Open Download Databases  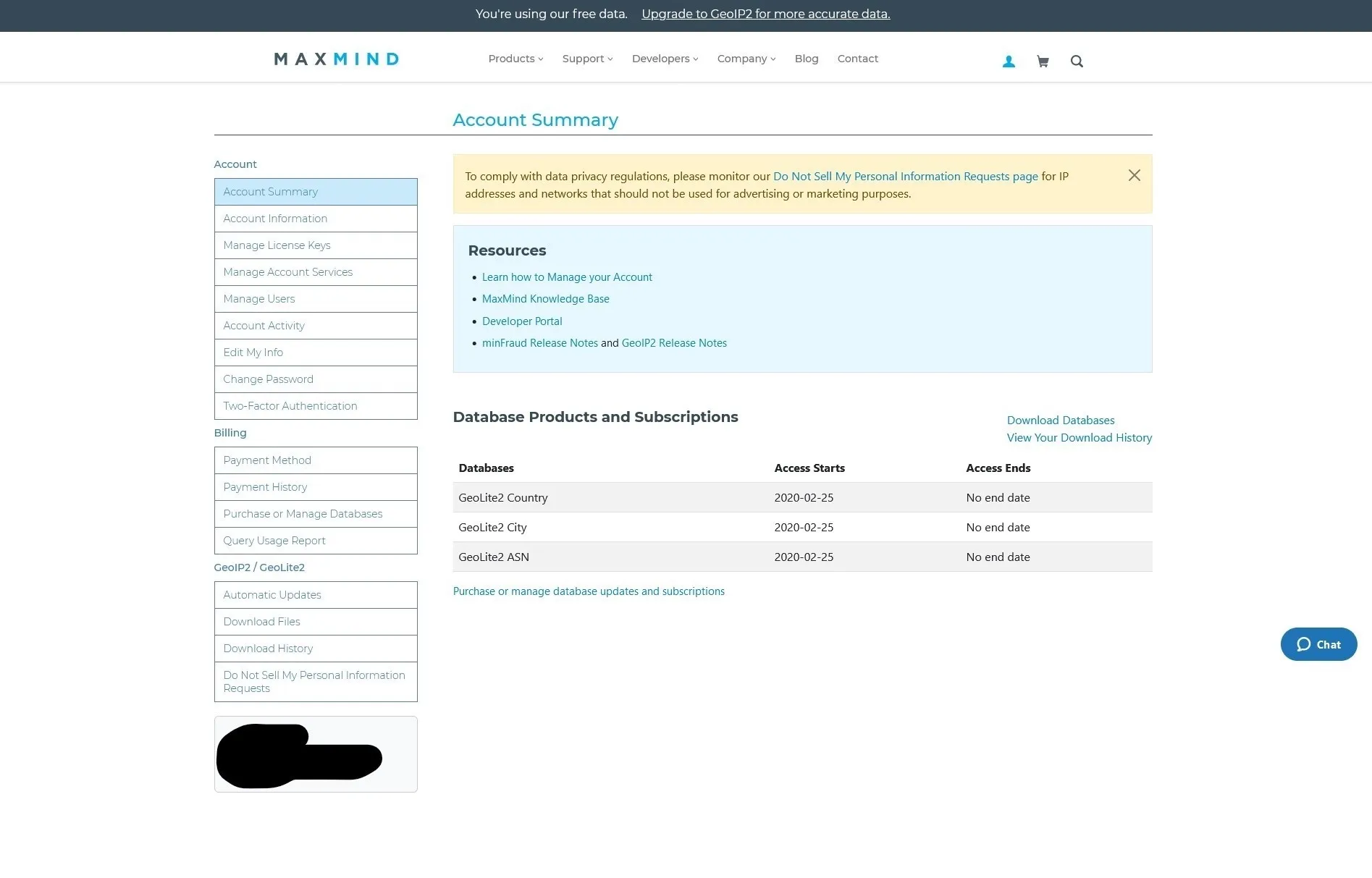[1060, 420]
